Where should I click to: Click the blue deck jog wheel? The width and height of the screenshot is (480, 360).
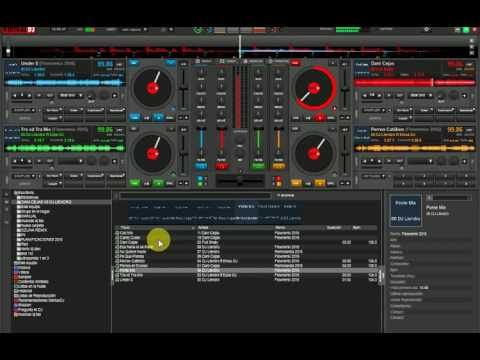tap(153, 88)
